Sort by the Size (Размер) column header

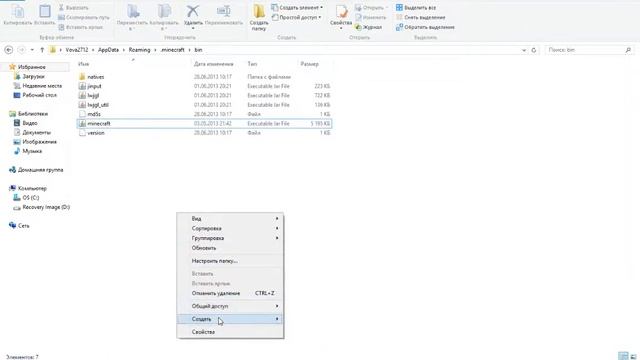pos(309,64)
